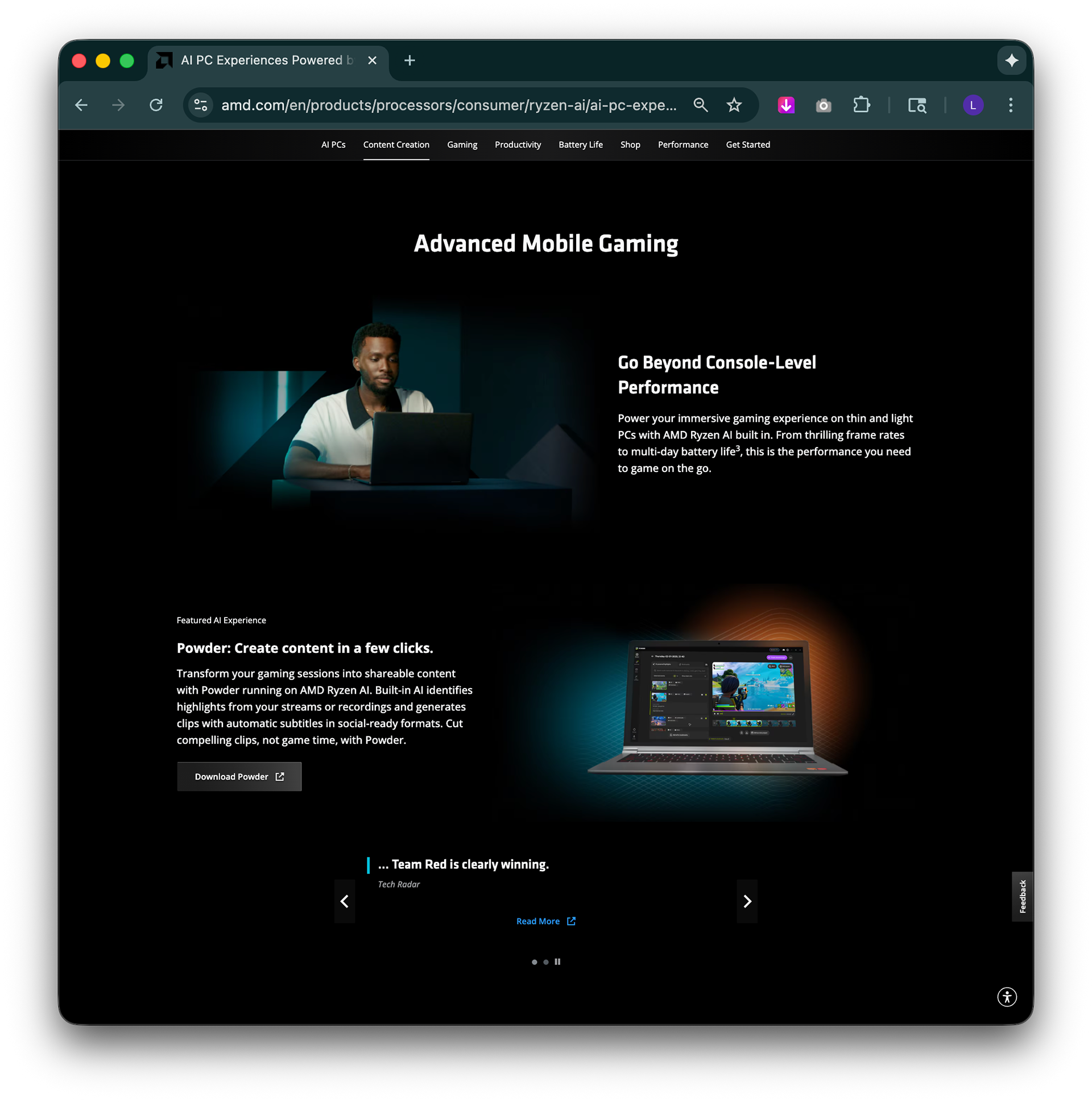This screenshot has height=1102, width=1092.
Task: Bookmark this page with the star icon
Action: pos(734,105)
